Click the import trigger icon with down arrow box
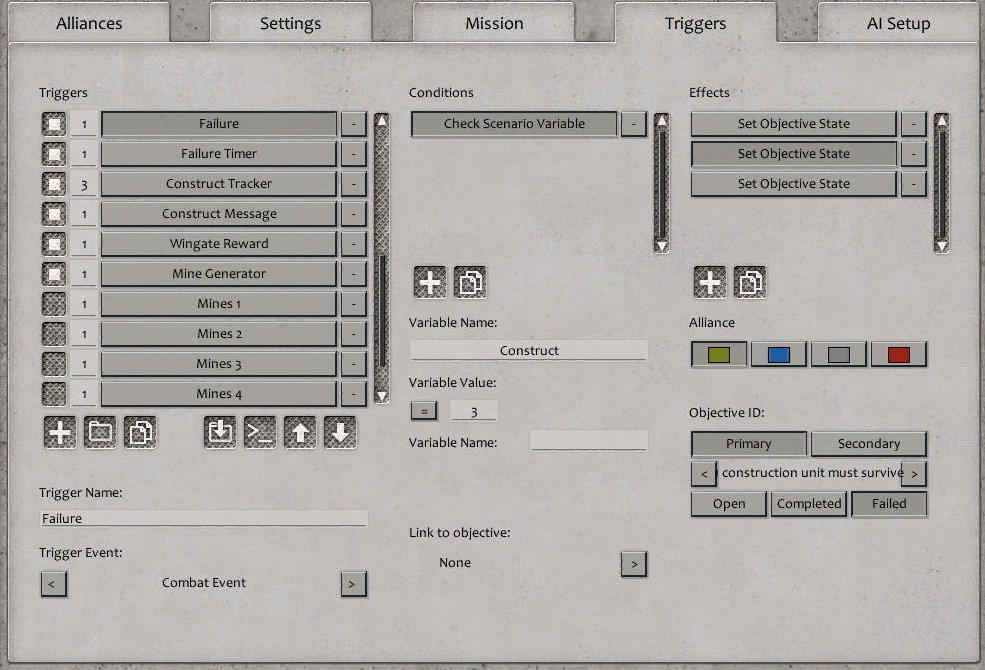The image size is (985, 670). coord(220,432)
